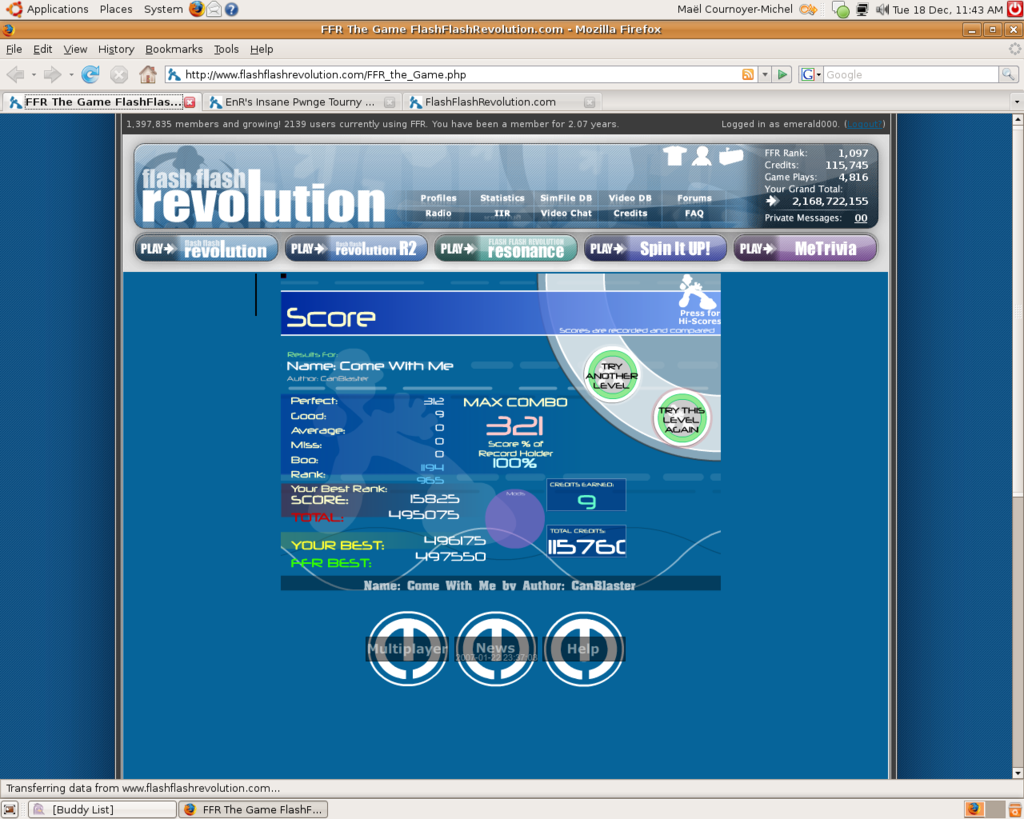
Task: Click the t-shirt icon in site header
Action: (x=675, y=155)
